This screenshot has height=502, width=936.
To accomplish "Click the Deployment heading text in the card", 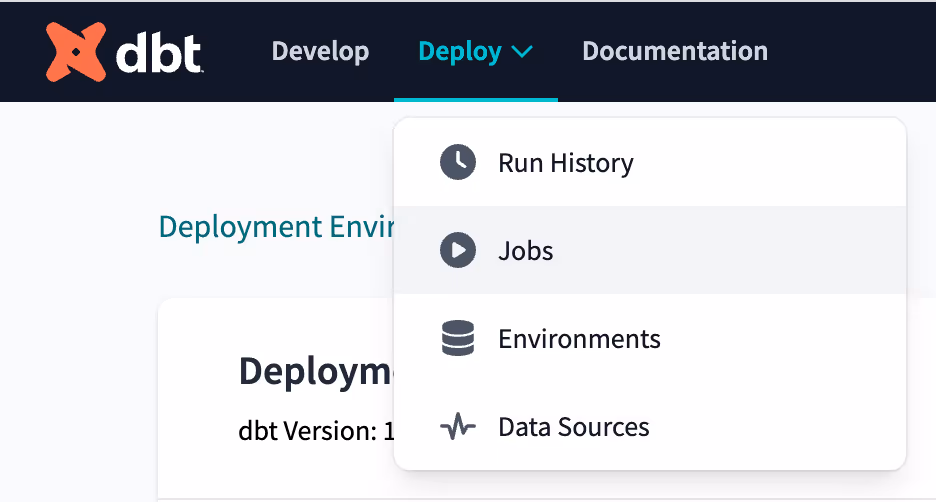I will click(x=316, y=371).
